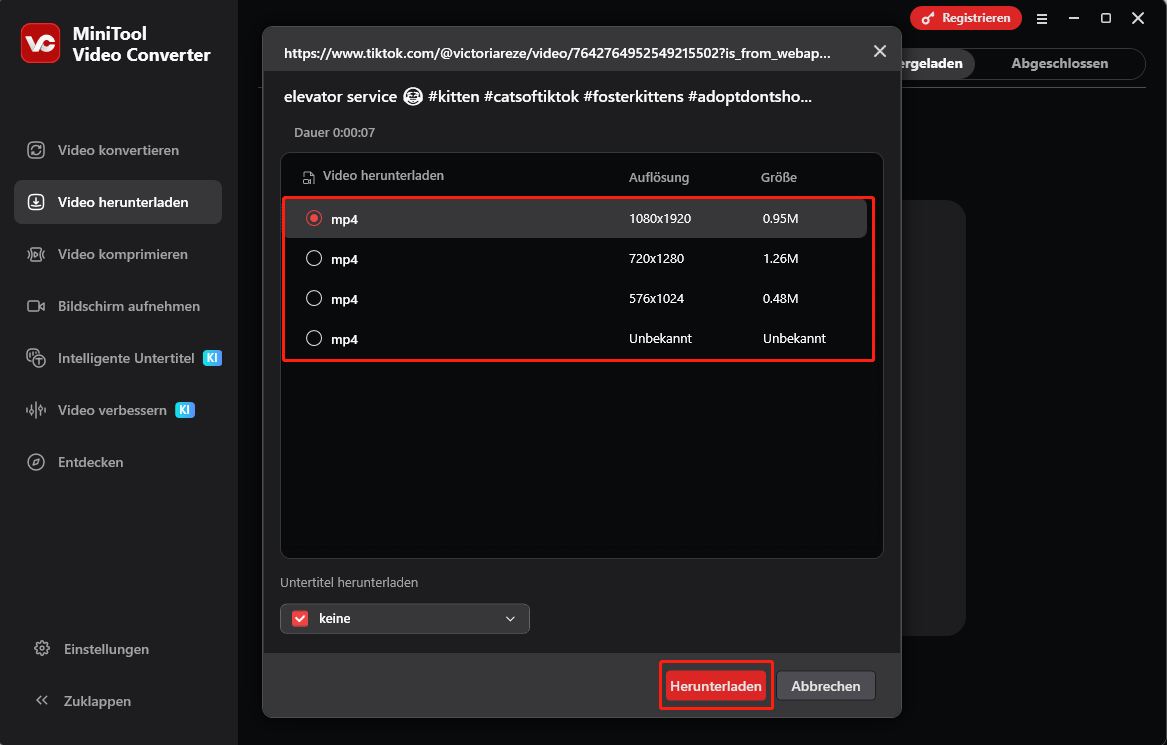Open the hamburger menu in title bar
This screenshot has width=1167, height=745.
(x=1042, y=19)
